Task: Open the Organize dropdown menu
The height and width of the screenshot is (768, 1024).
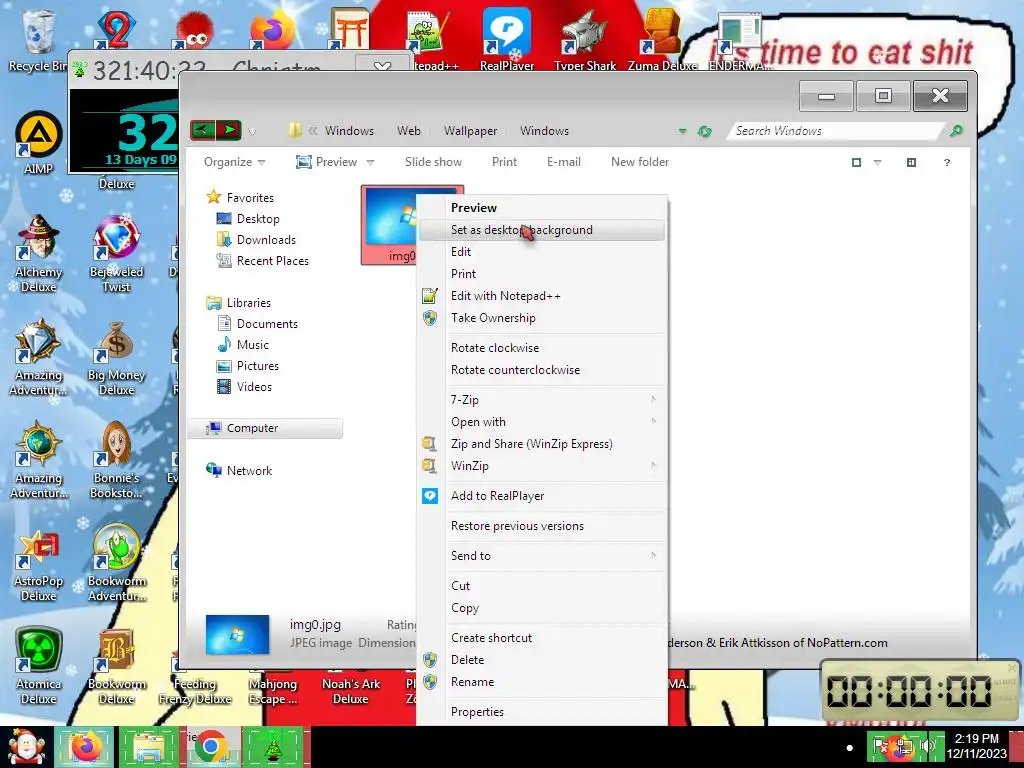Action: 234,162
